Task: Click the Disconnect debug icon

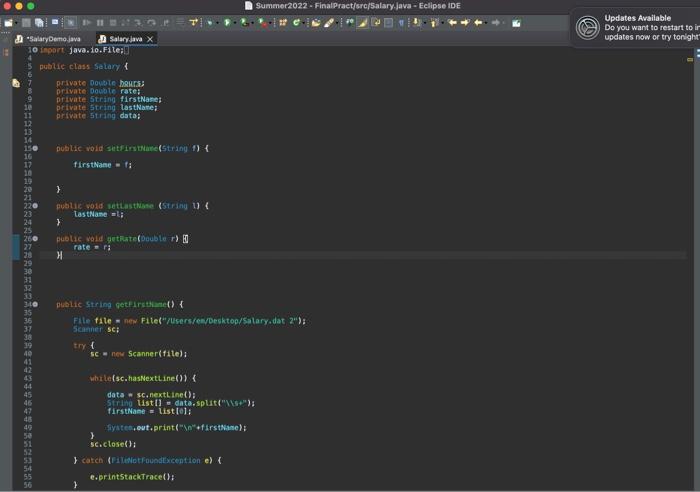Action: 125,22
